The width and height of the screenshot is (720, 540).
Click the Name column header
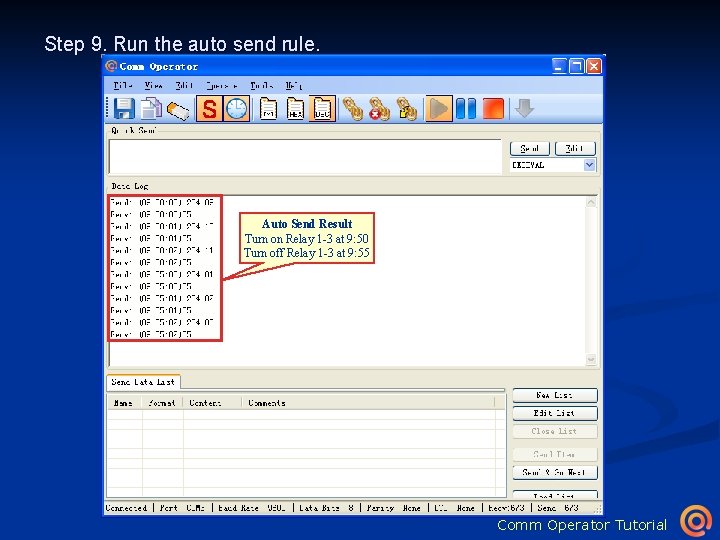pos(123,403)
